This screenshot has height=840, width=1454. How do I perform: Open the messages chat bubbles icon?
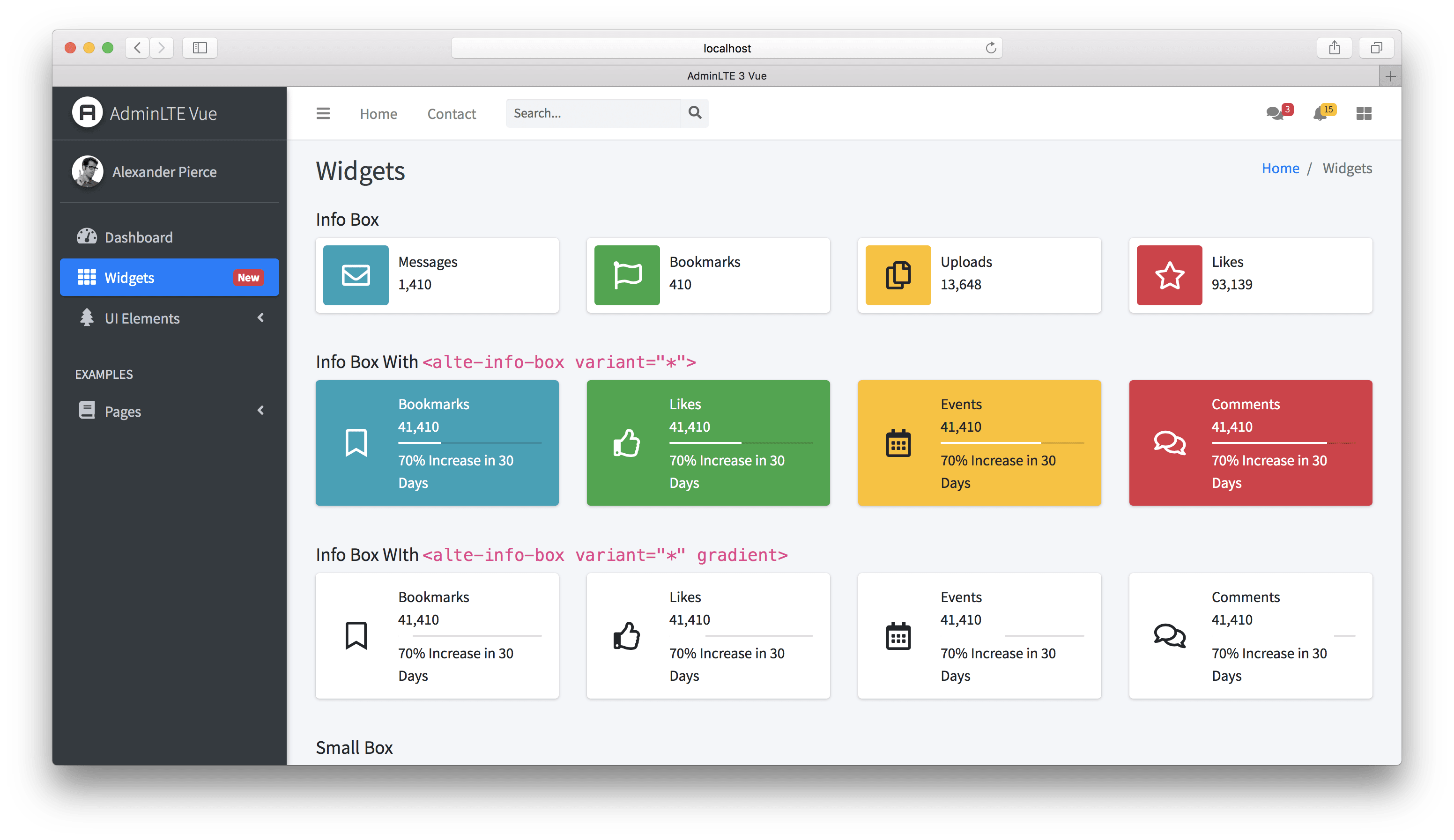tap(1275, 113)
